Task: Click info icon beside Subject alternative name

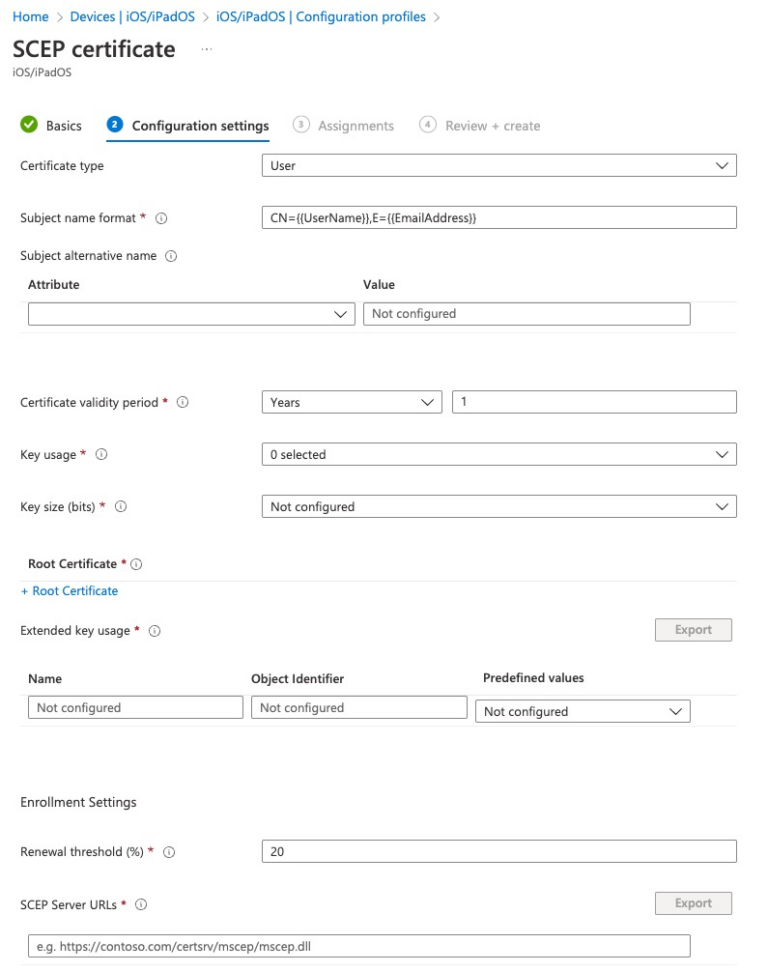Action: pyautogui.click(x=171, y=256)
